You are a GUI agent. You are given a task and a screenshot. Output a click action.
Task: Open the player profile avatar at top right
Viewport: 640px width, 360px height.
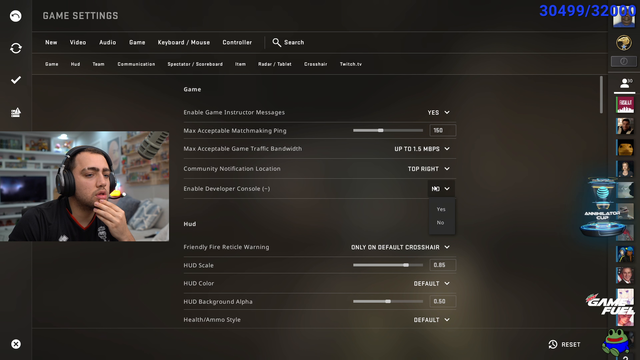coord(624,18)
